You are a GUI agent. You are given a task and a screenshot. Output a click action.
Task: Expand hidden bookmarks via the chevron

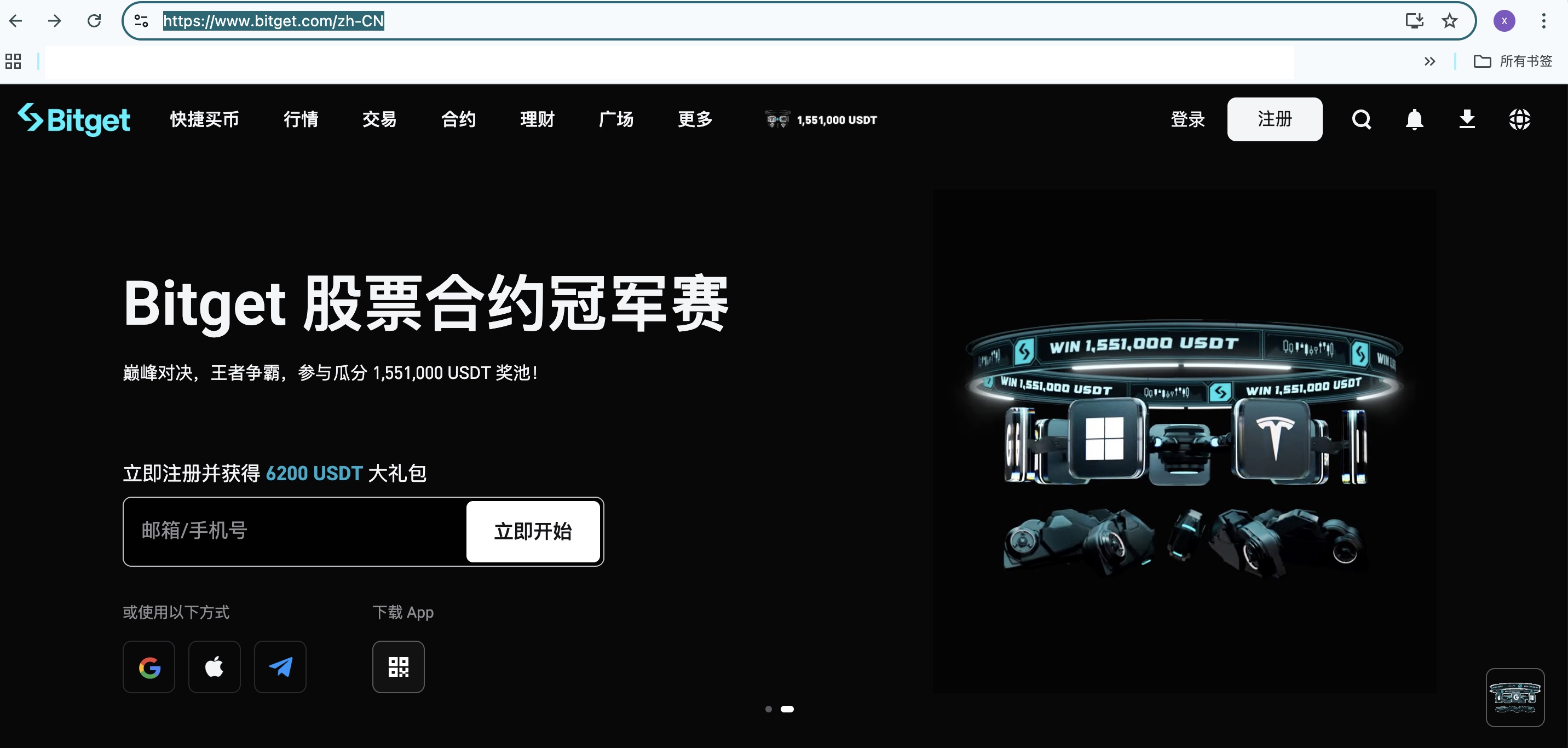[1430, 61]
